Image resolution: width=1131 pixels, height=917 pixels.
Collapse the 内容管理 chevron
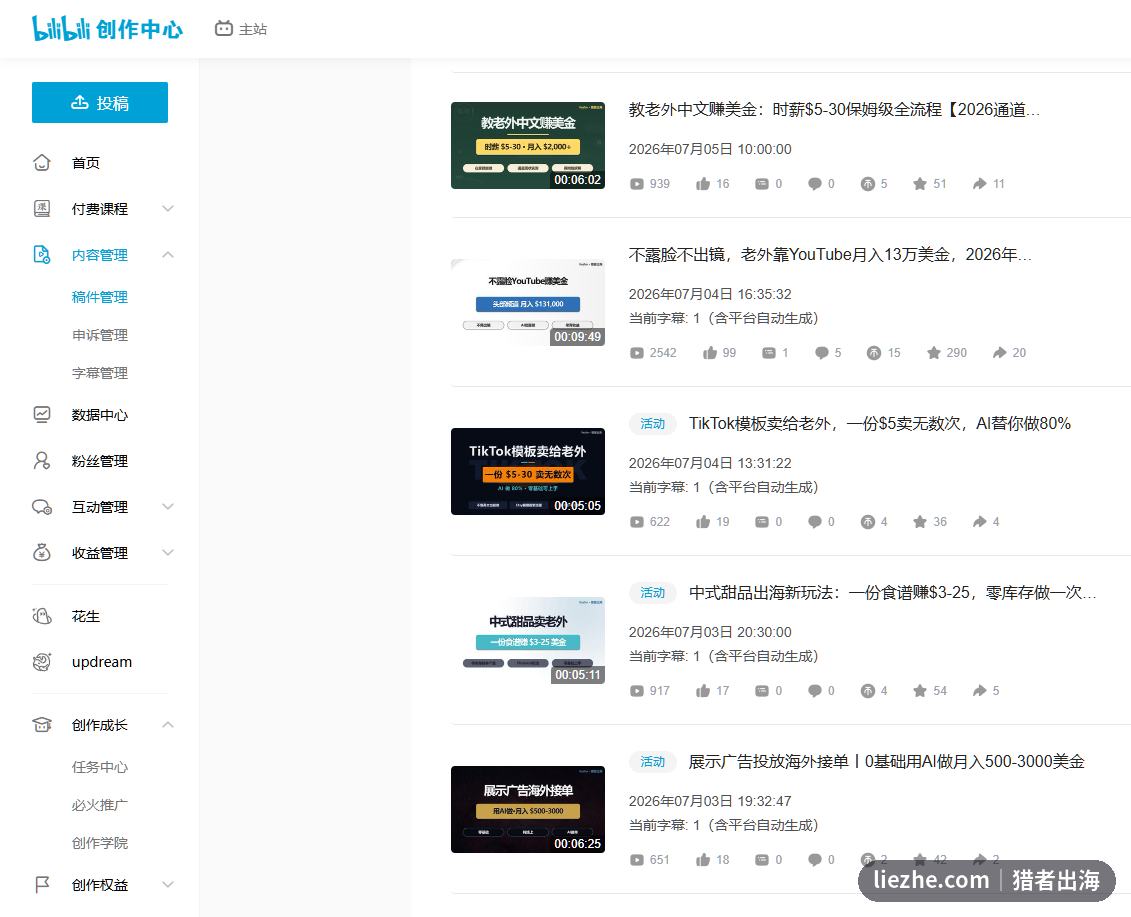(168, 255)
